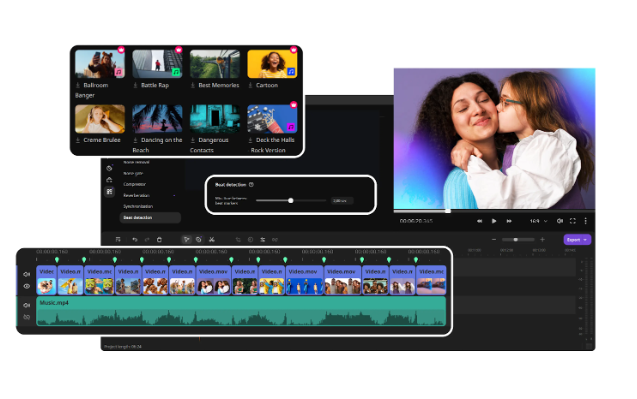Image resolution: width=637 pixels, height=399 pixels.
Task: Skip to next frame in player
Action: [509, 221]
